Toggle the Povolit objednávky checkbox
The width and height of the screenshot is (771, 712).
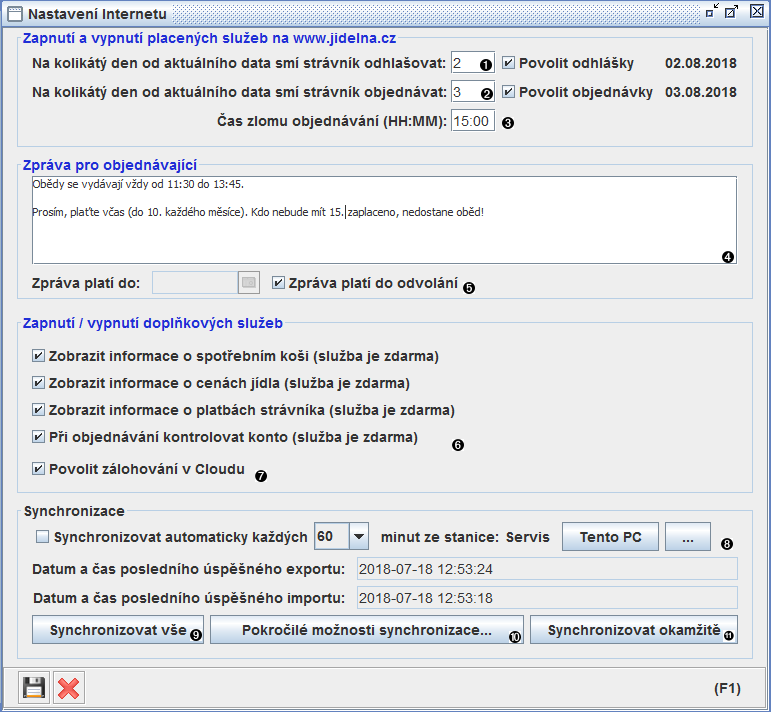(x=509, y=92)
